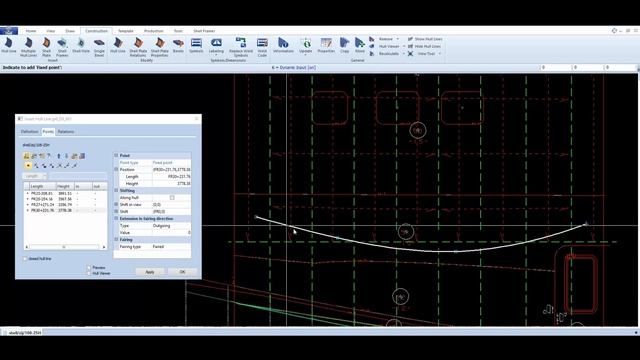Open the Definition tab in dialog

tap(30, 132)
